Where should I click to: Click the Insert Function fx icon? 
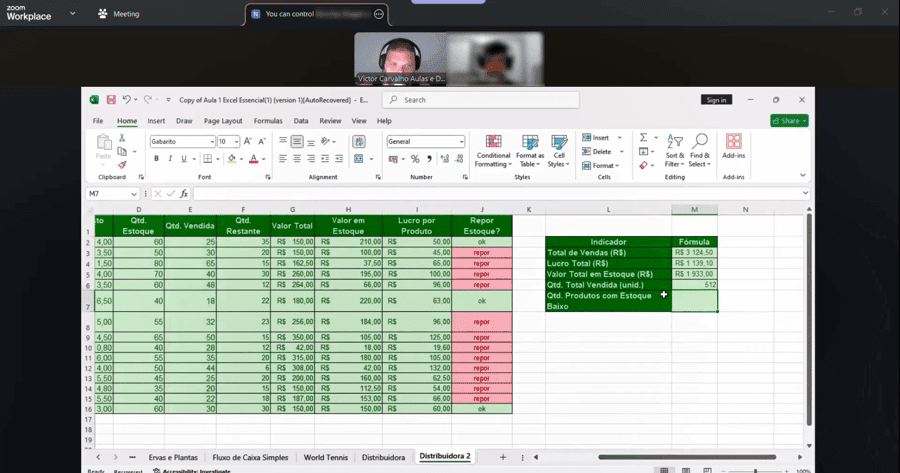[x=184, y=194]
